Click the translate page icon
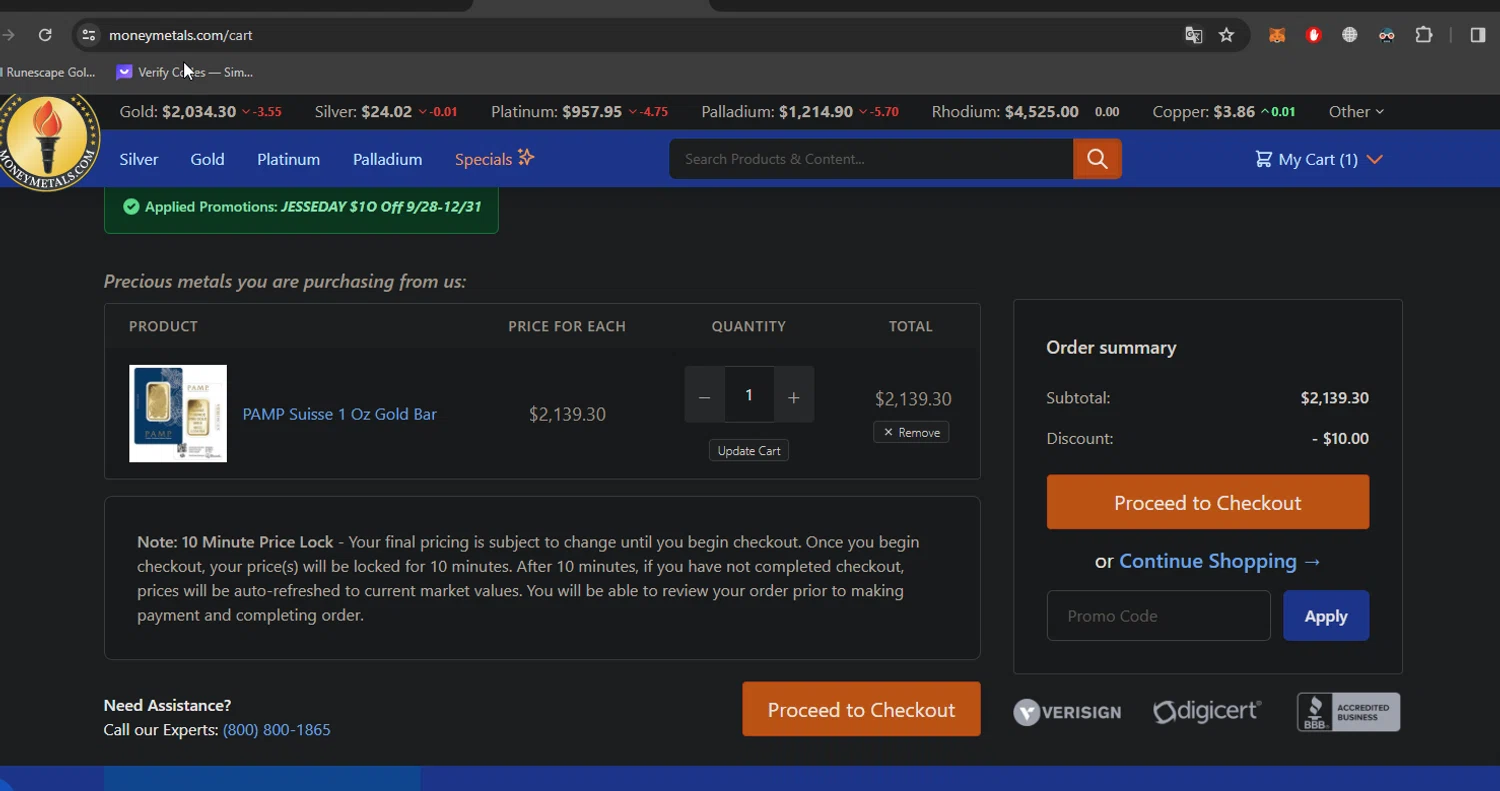Image resolution: width=1500 pixels, height=791 pixels. click(x=1193, y=35)
